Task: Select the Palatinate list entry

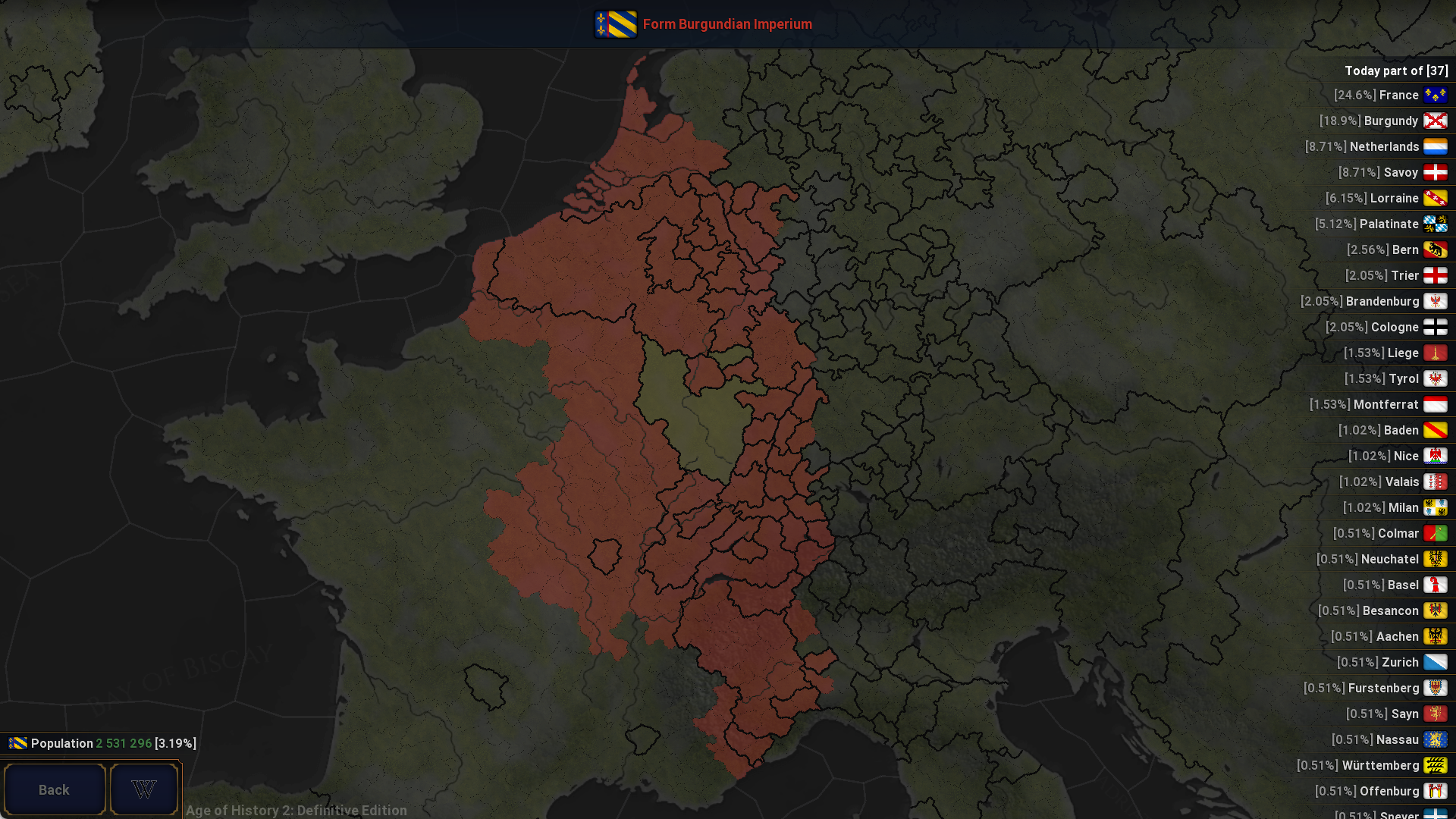Action: 1381,224
